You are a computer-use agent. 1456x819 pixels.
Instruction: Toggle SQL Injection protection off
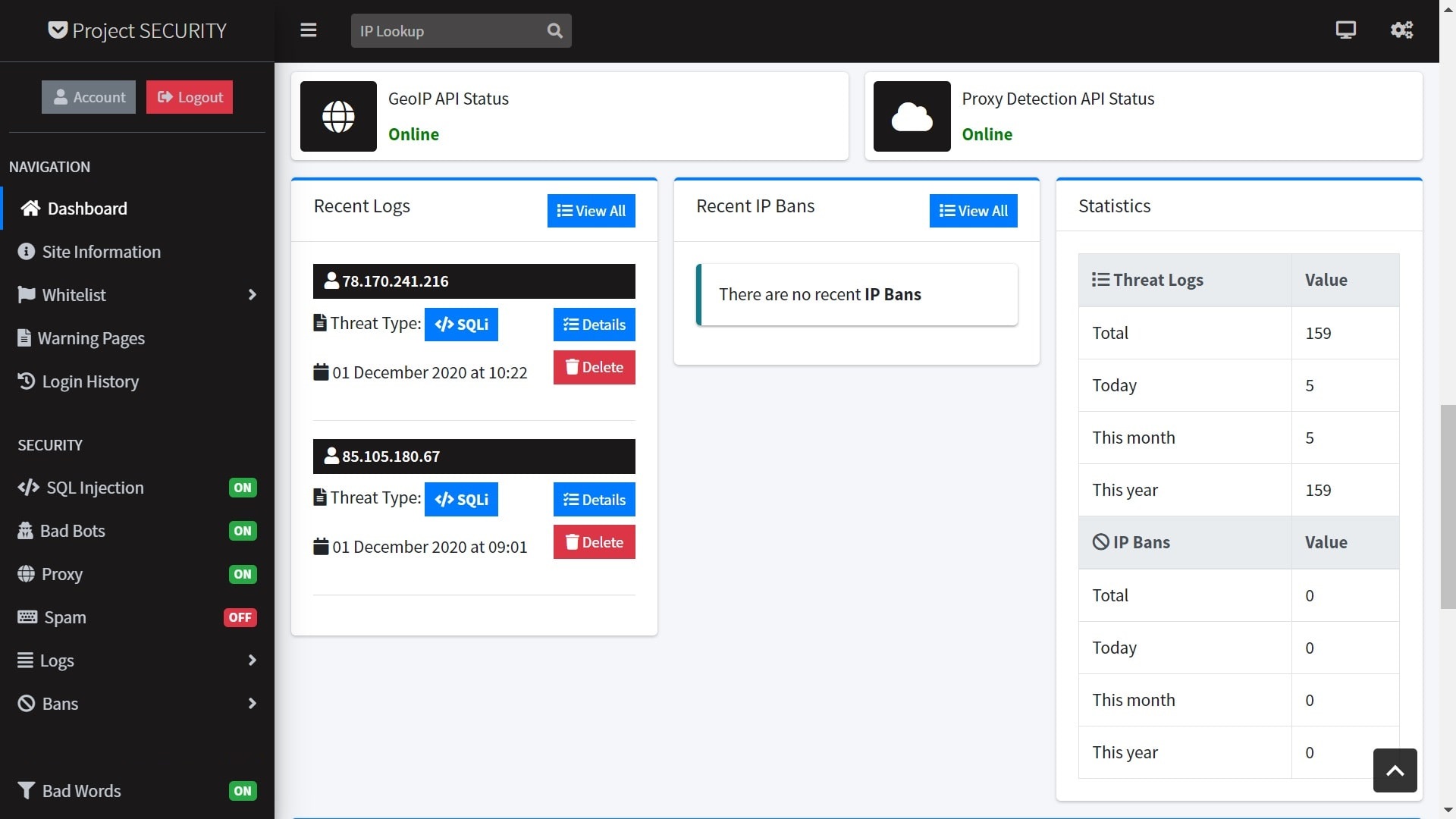pos(242,488)
